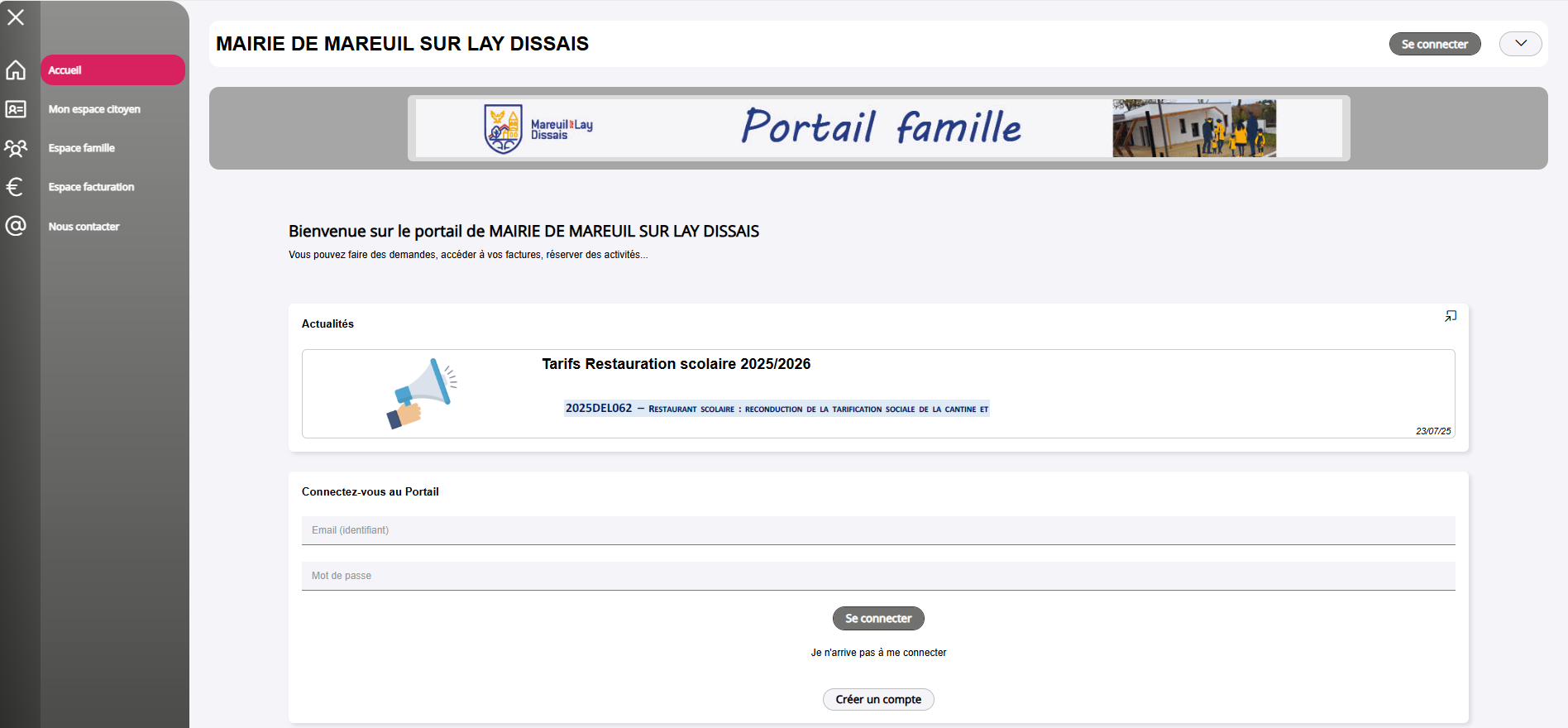Click "Je n'arrive pas à me connecter" link
The height and width of the screenshot is (728, 1568).
[878, 653]
